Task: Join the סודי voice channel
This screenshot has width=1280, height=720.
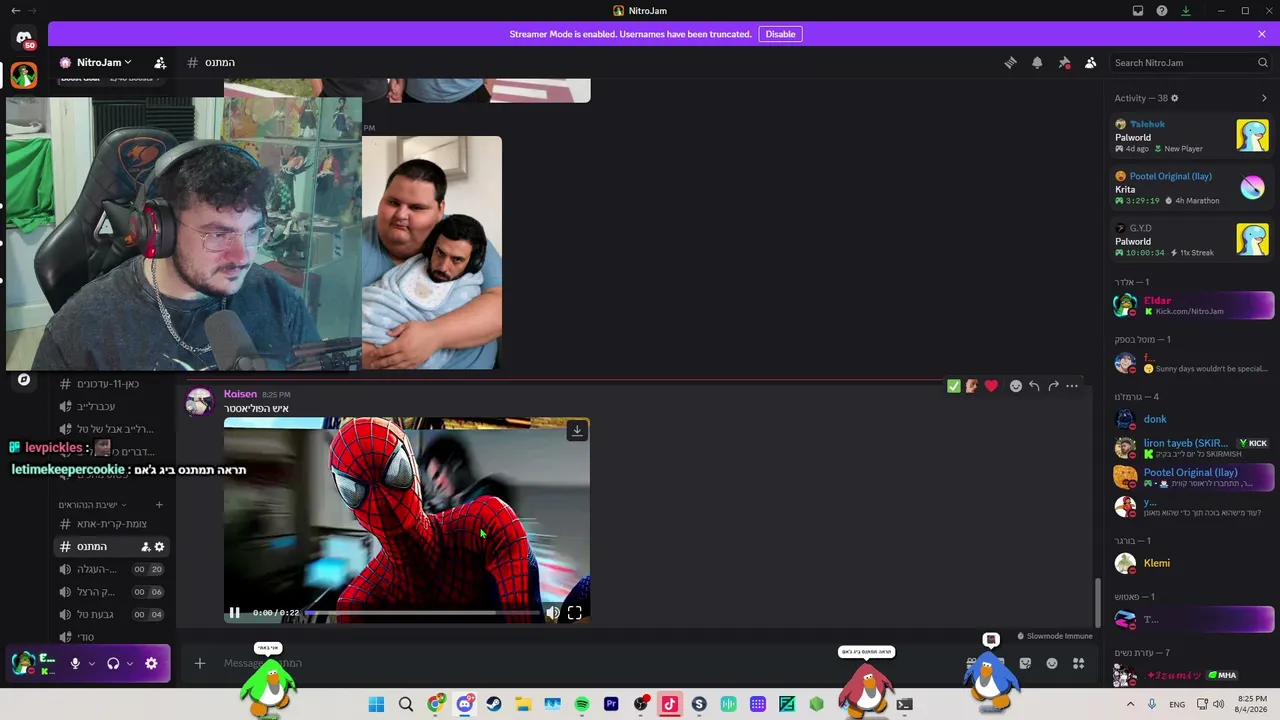Action: pyautogui.click(x=110, y=637)
